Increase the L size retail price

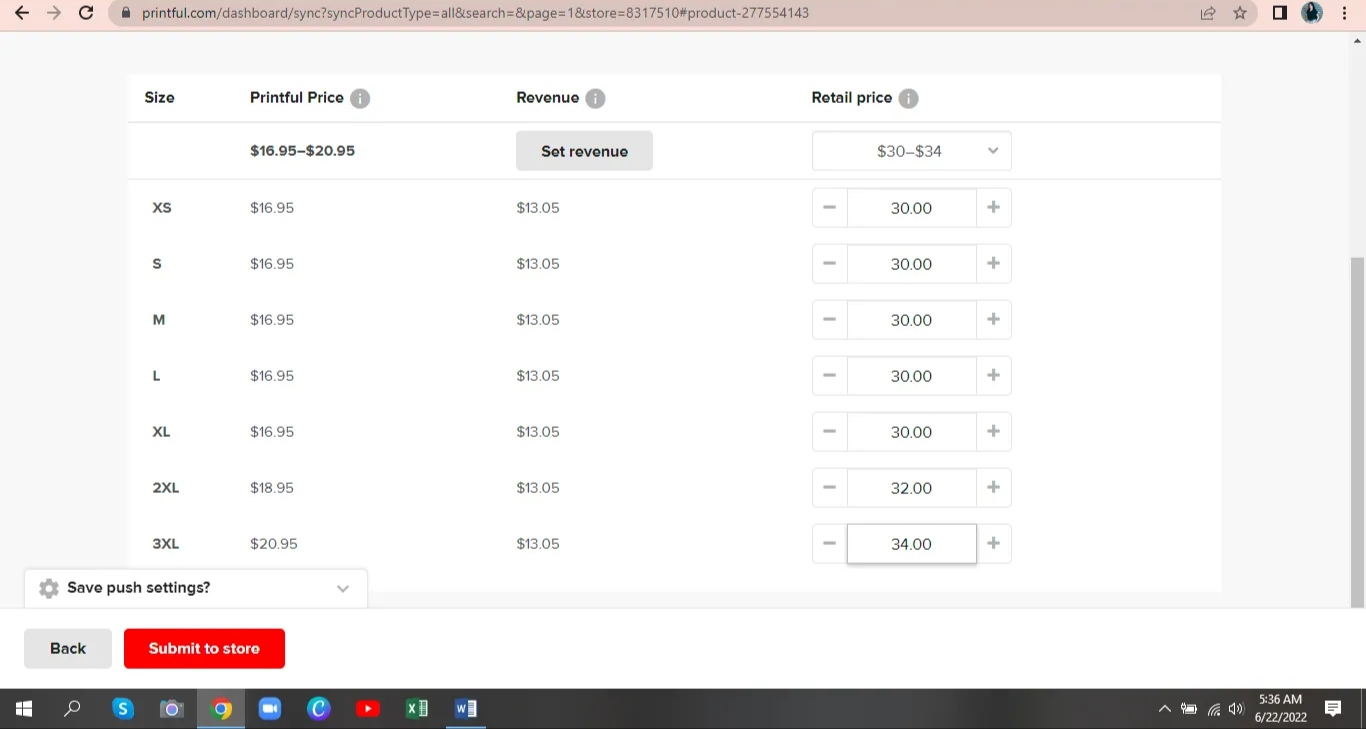tap(993, 376)
